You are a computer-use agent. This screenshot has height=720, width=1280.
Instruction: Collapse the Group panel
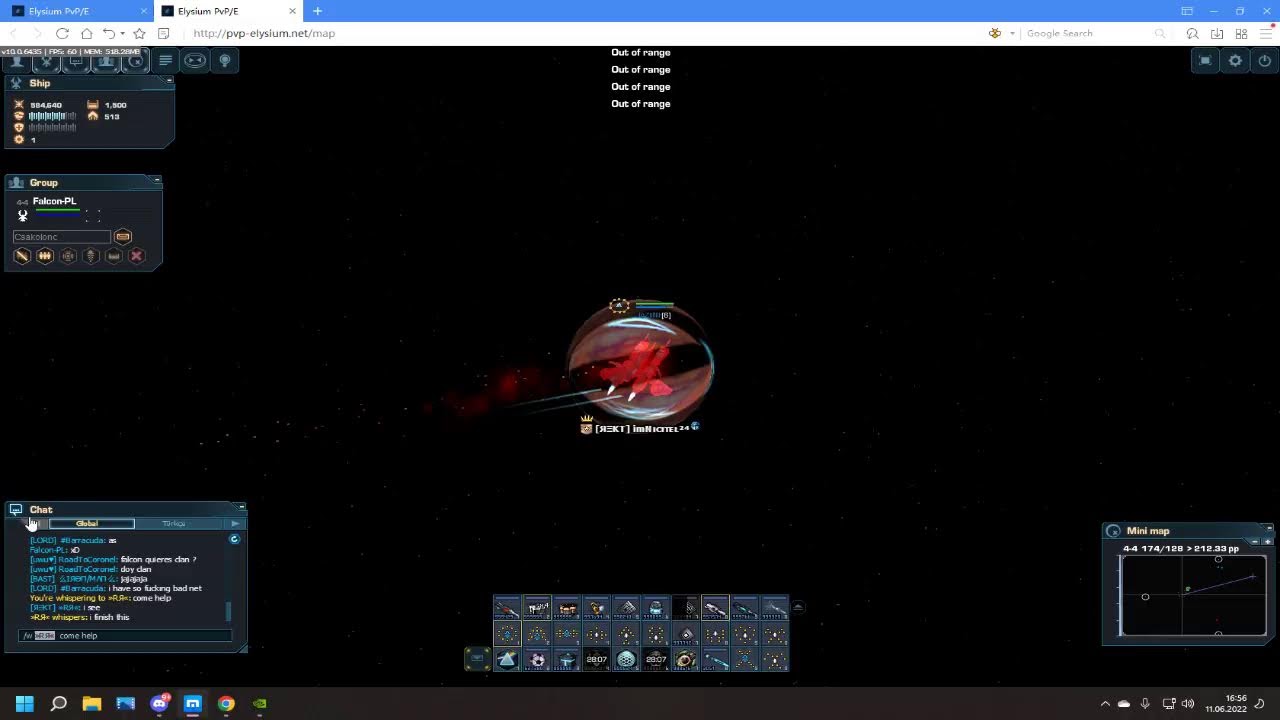click(x=157, y=180)
